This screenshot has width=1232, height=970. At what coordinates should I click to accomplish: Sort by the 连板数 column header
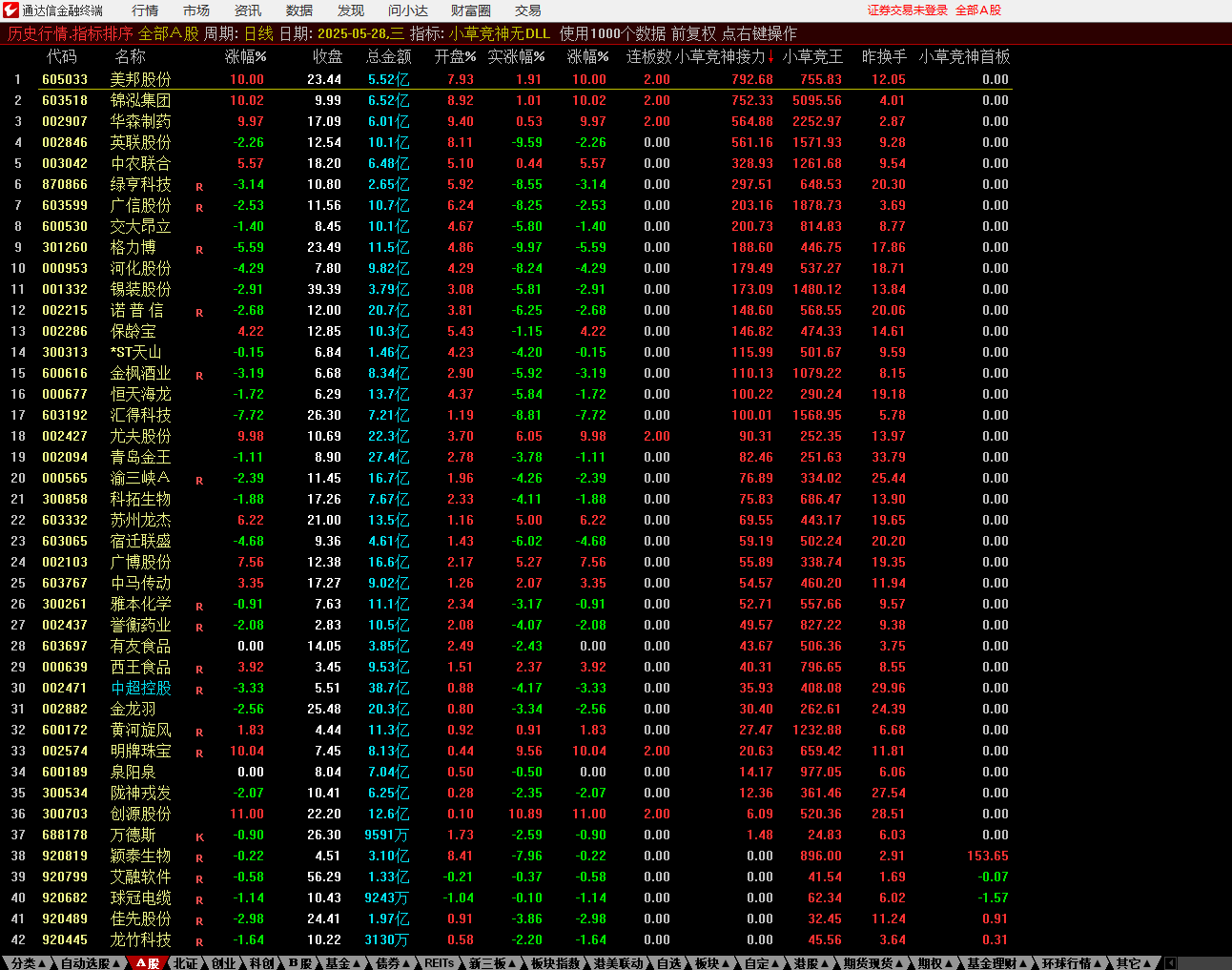click(x=648, y=57)
